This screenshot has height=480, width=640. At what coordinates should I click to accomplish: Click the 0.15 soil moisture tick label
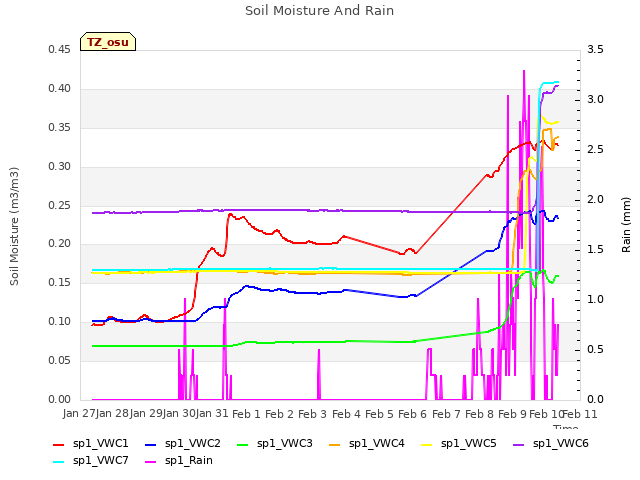point(60,282)
